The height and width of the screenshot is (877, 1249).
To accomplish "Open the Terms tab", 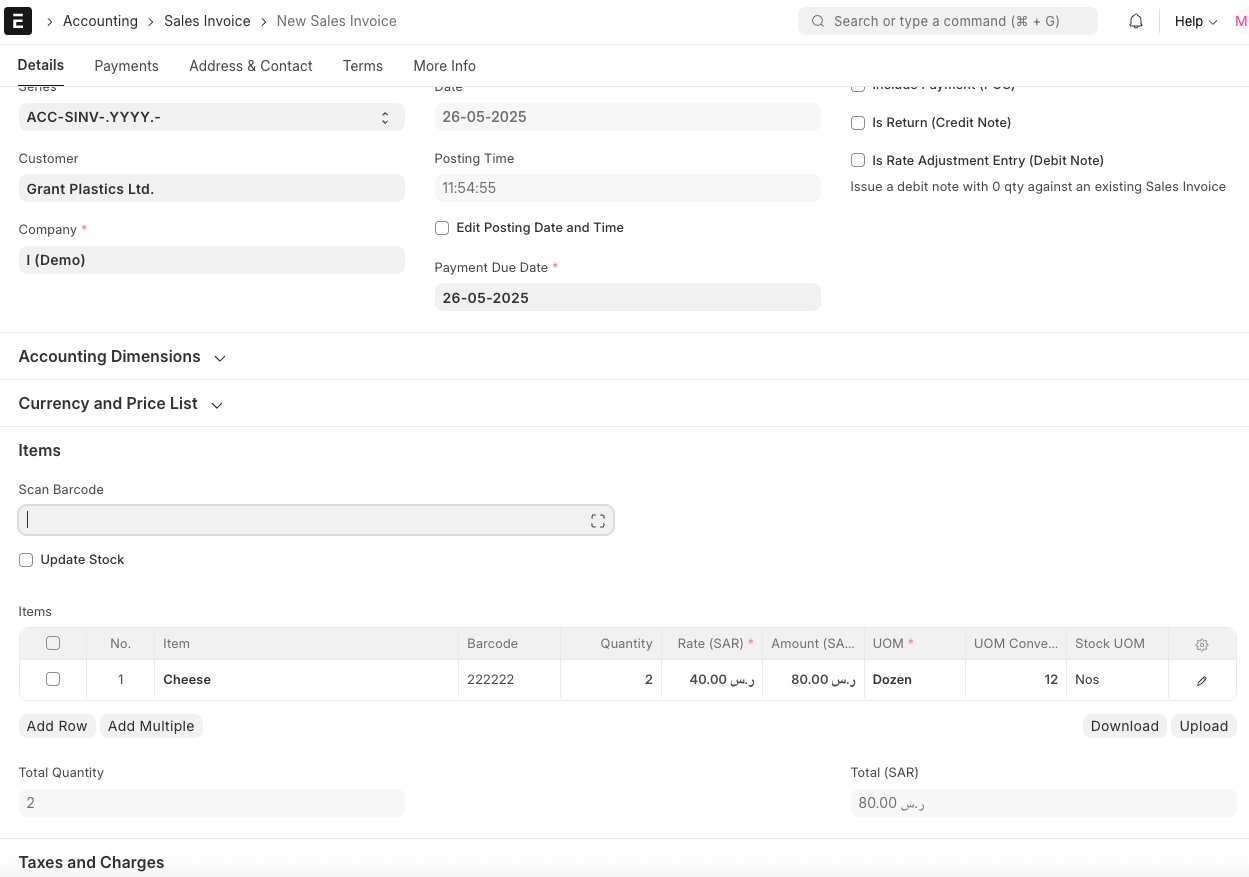I will [363, 66].
